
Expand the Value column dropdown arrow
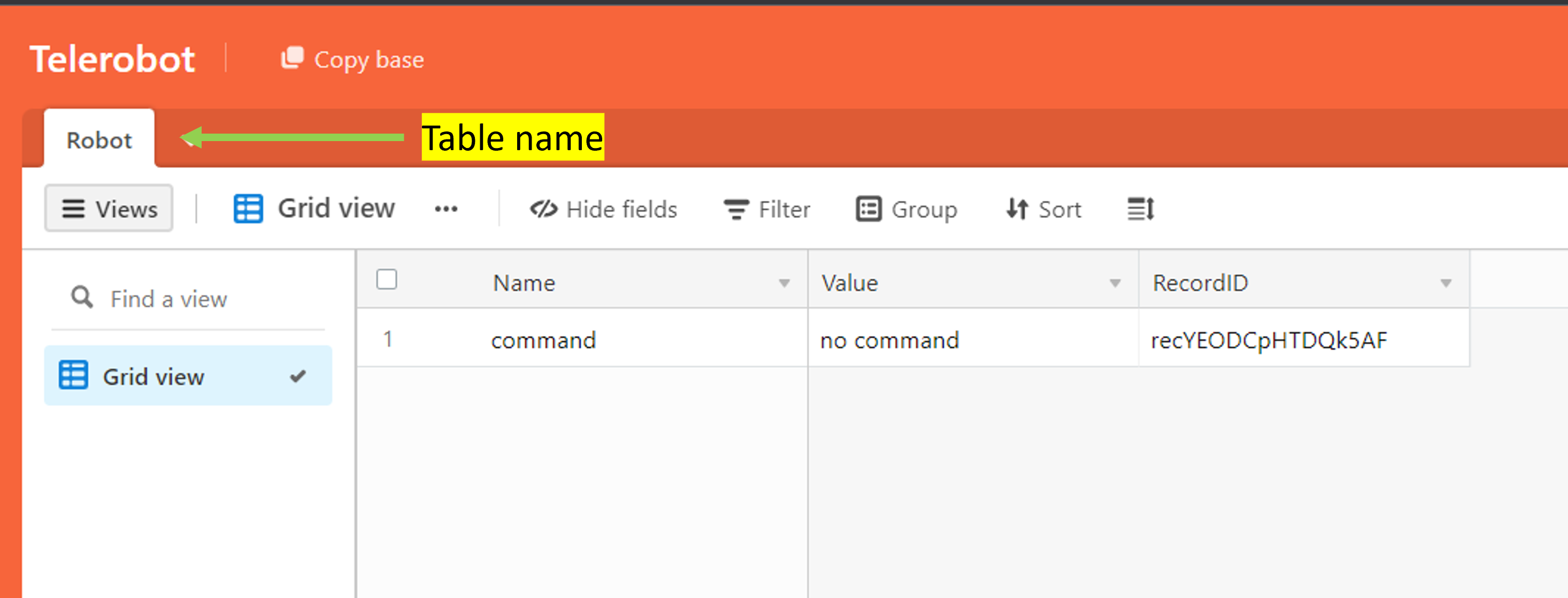[x=1114, y=283]
